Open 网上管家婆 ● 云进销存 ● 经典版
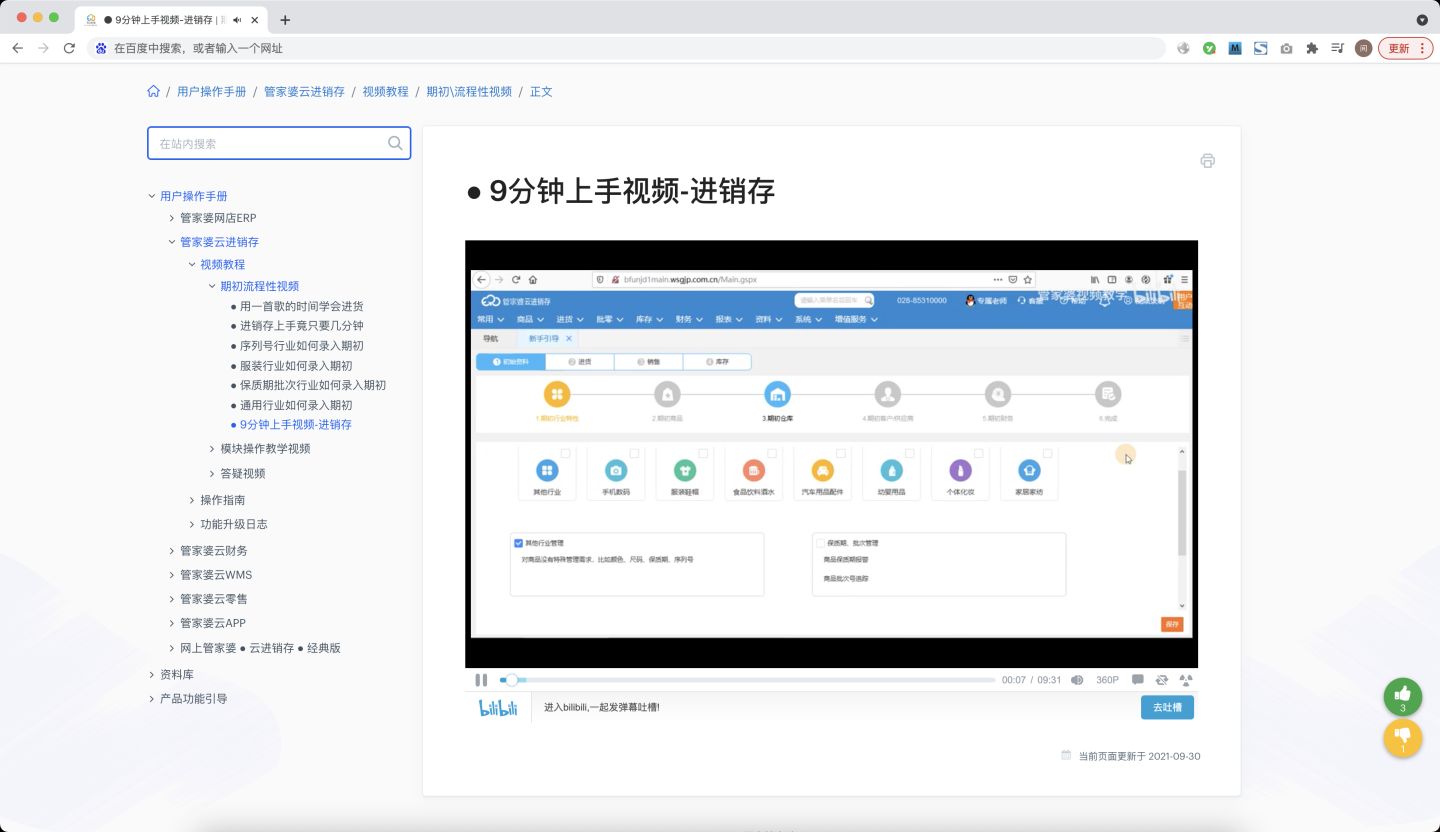The image size is (1440, 832). point(260,648)
